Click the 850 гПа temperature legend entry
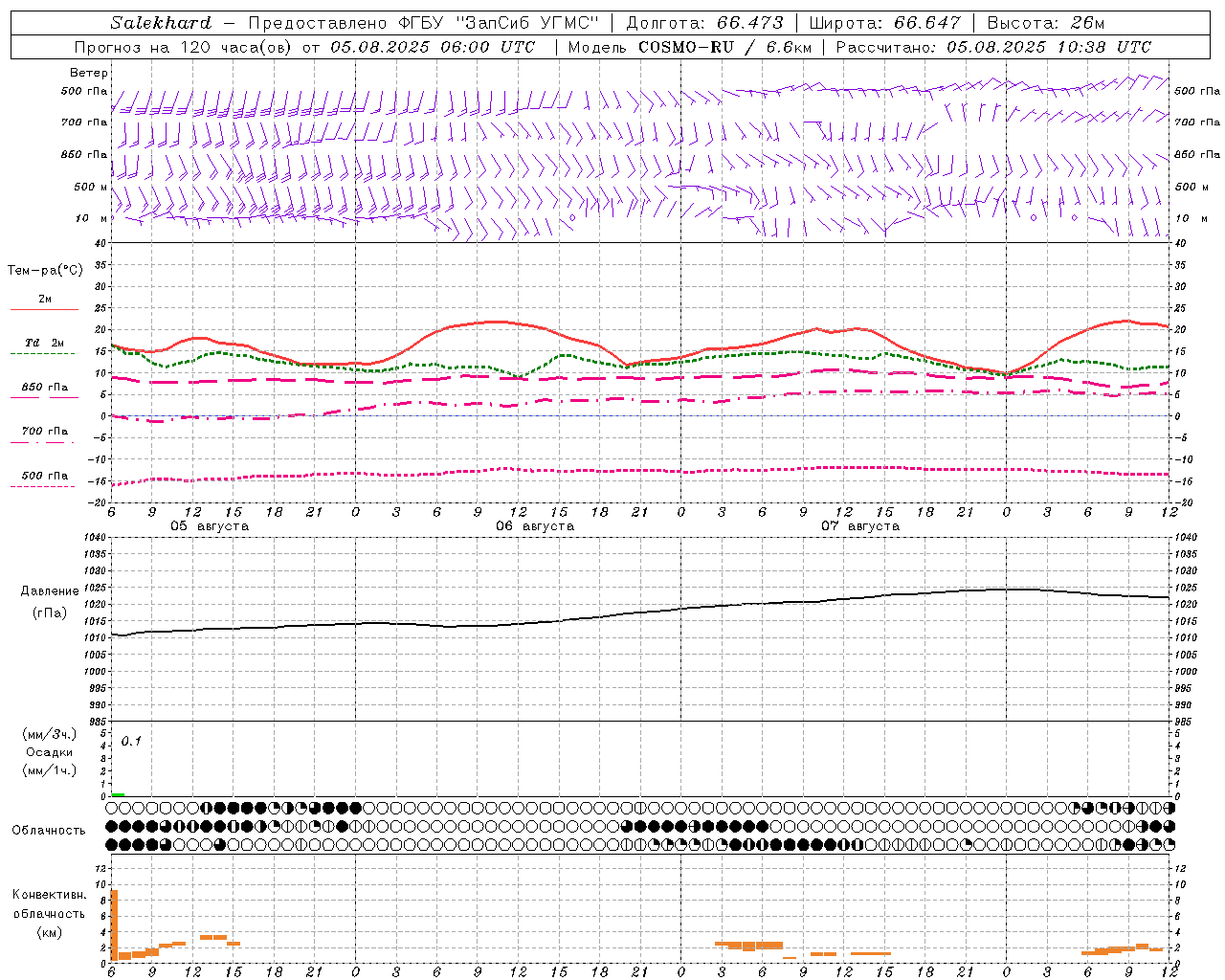 pyautogui.click(x=44, y=388)
